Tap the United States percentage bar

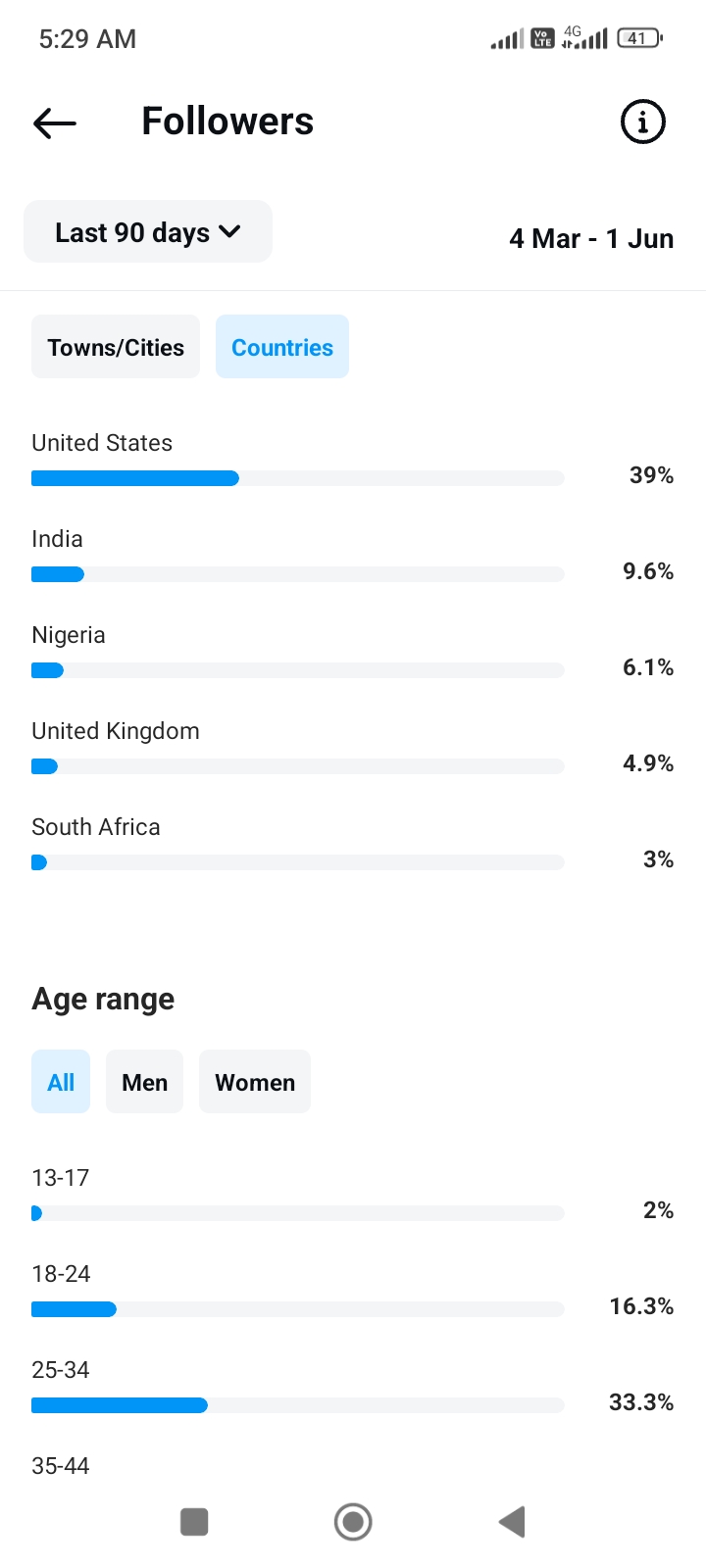297,478
